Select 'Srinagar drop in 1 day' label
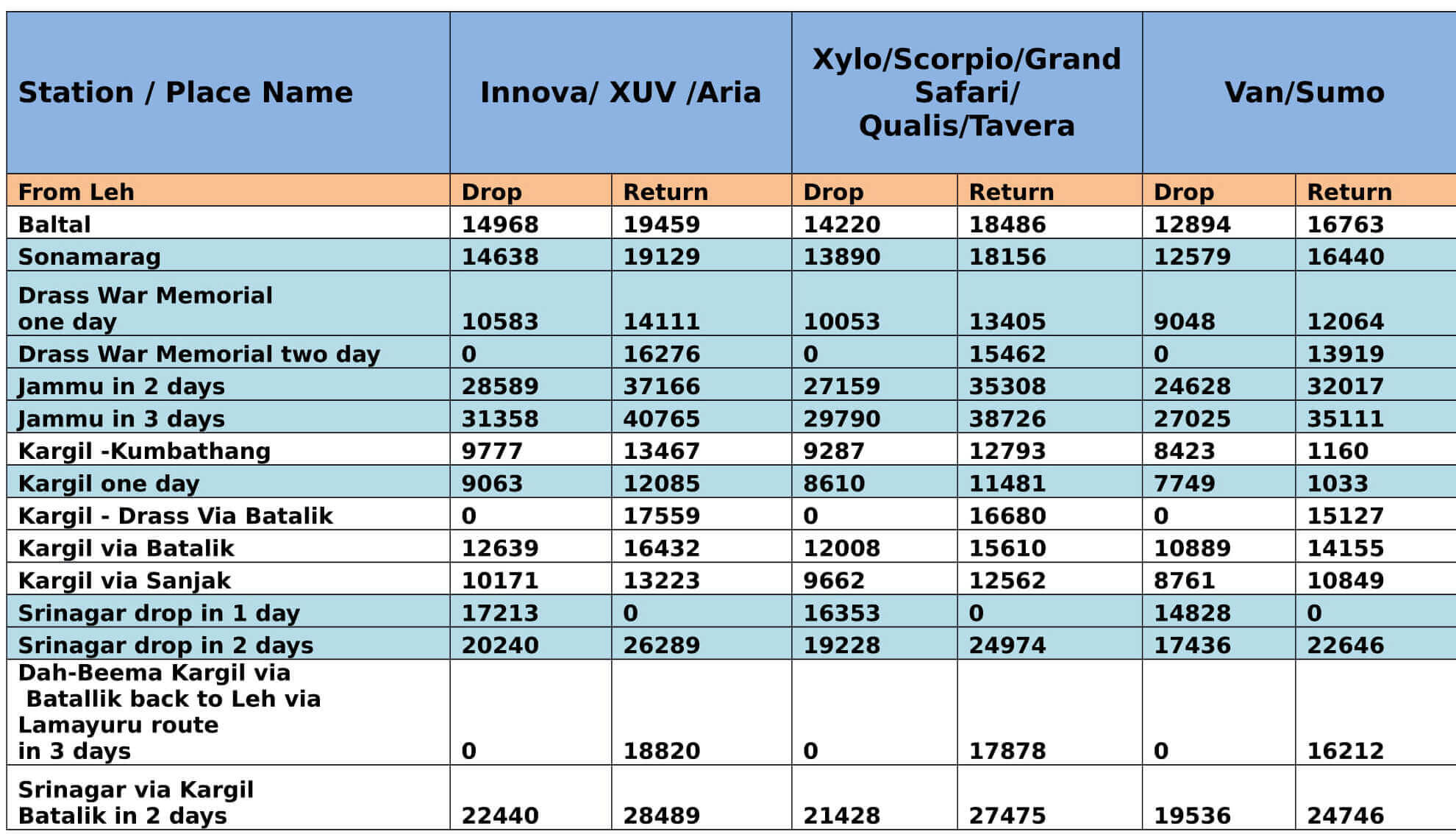This screenshot has height=834, width=1456. pyautogui.click(x=159, y=613)
